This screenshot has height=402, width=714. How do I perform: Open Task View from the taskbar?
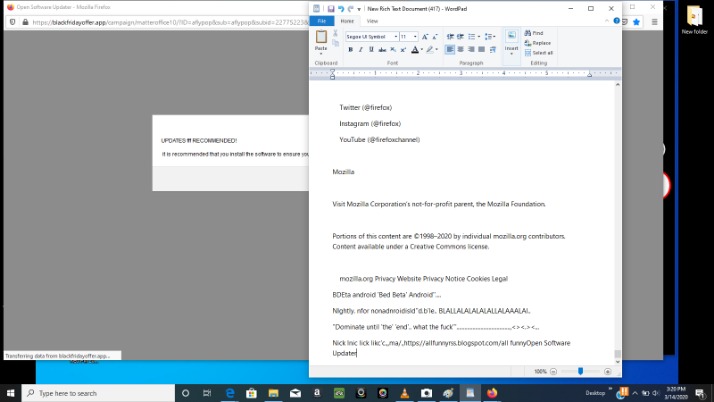tap(207, 393)
